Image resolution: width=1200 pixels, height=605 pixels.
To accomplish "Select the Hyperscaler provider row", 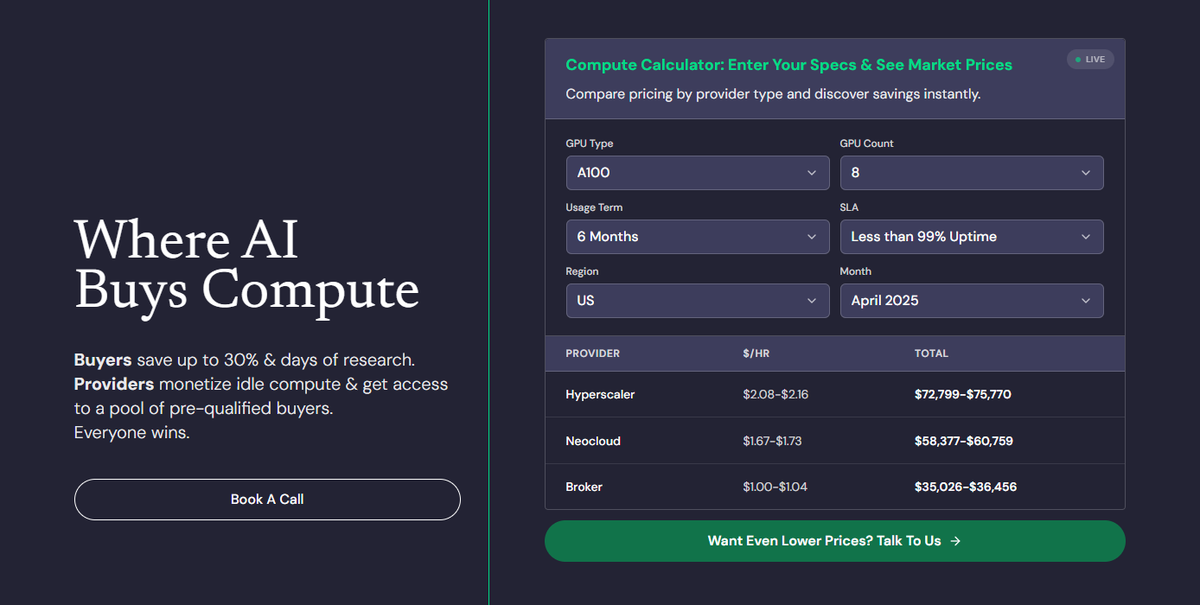I will coord(834,394).
